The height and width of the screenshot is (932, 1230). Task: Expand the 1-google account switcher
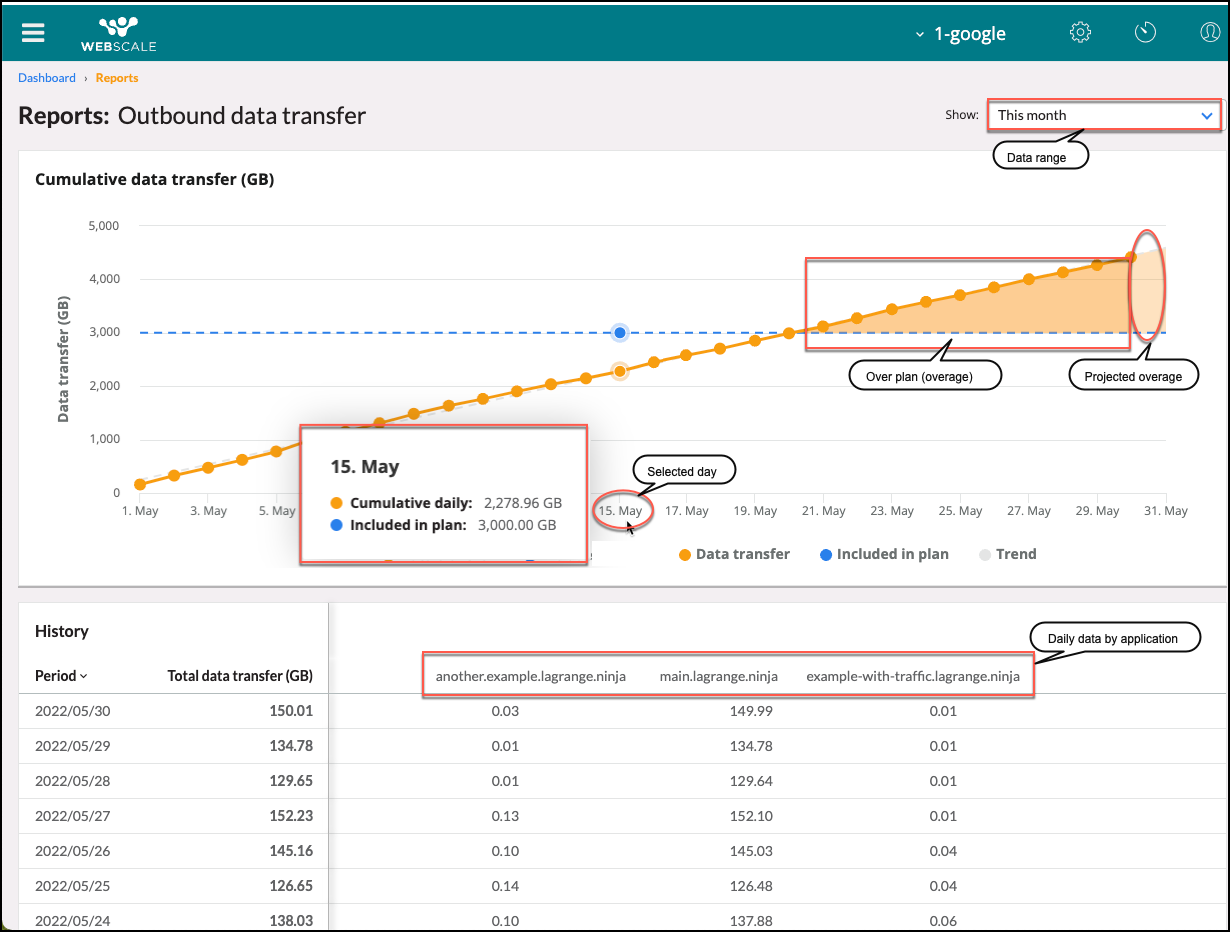(960, 34)
